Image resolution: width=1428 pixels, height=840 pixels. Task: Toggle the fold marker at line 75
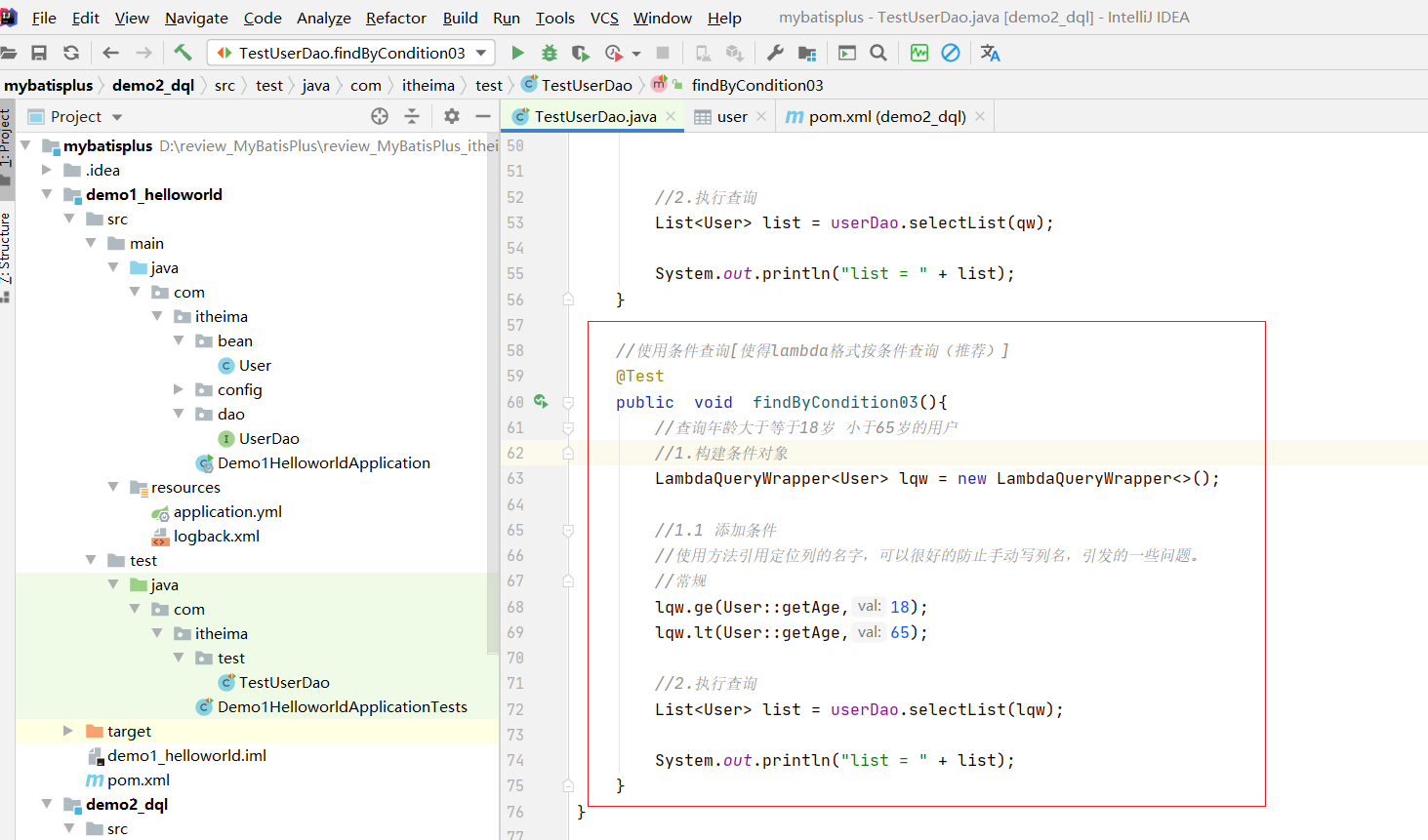coord(568,785)
